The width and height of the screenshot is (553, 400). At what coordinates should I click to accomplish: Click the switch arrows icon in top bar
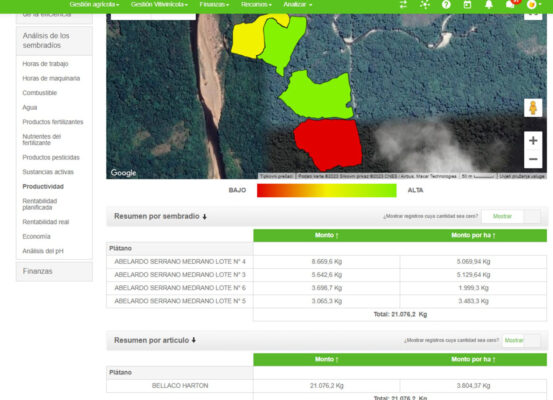pyautogui.click(x=403, y=5)
